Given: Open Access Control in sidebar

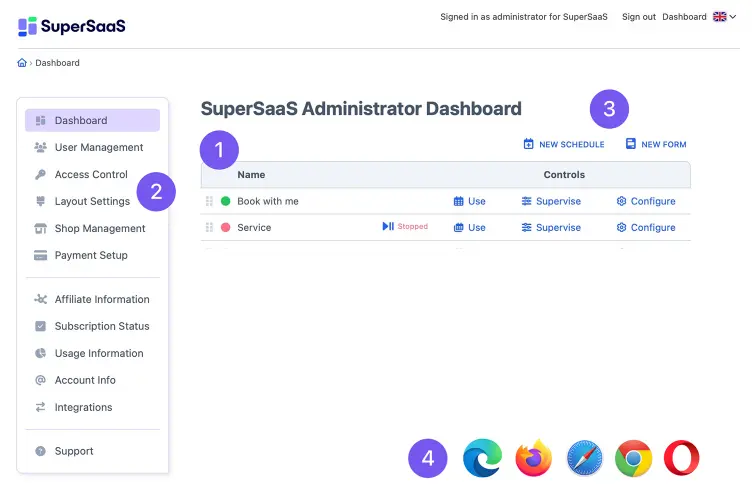Looking at the screenshot, I should pyautogui.click(x=92, y=175).
